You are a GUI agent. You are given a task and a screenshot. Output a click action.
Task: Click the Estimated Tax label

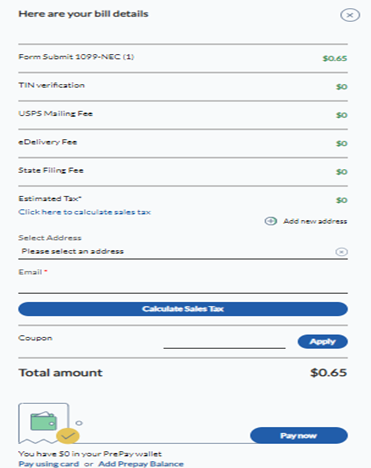click(50, 199)
